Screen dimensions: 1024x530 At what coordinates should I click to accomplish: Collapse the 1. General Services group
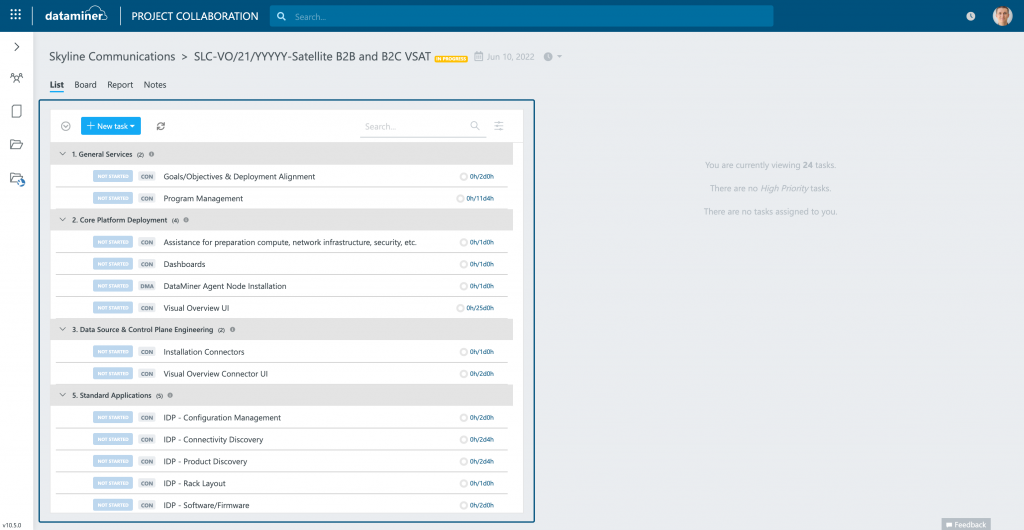click(63, 154)
